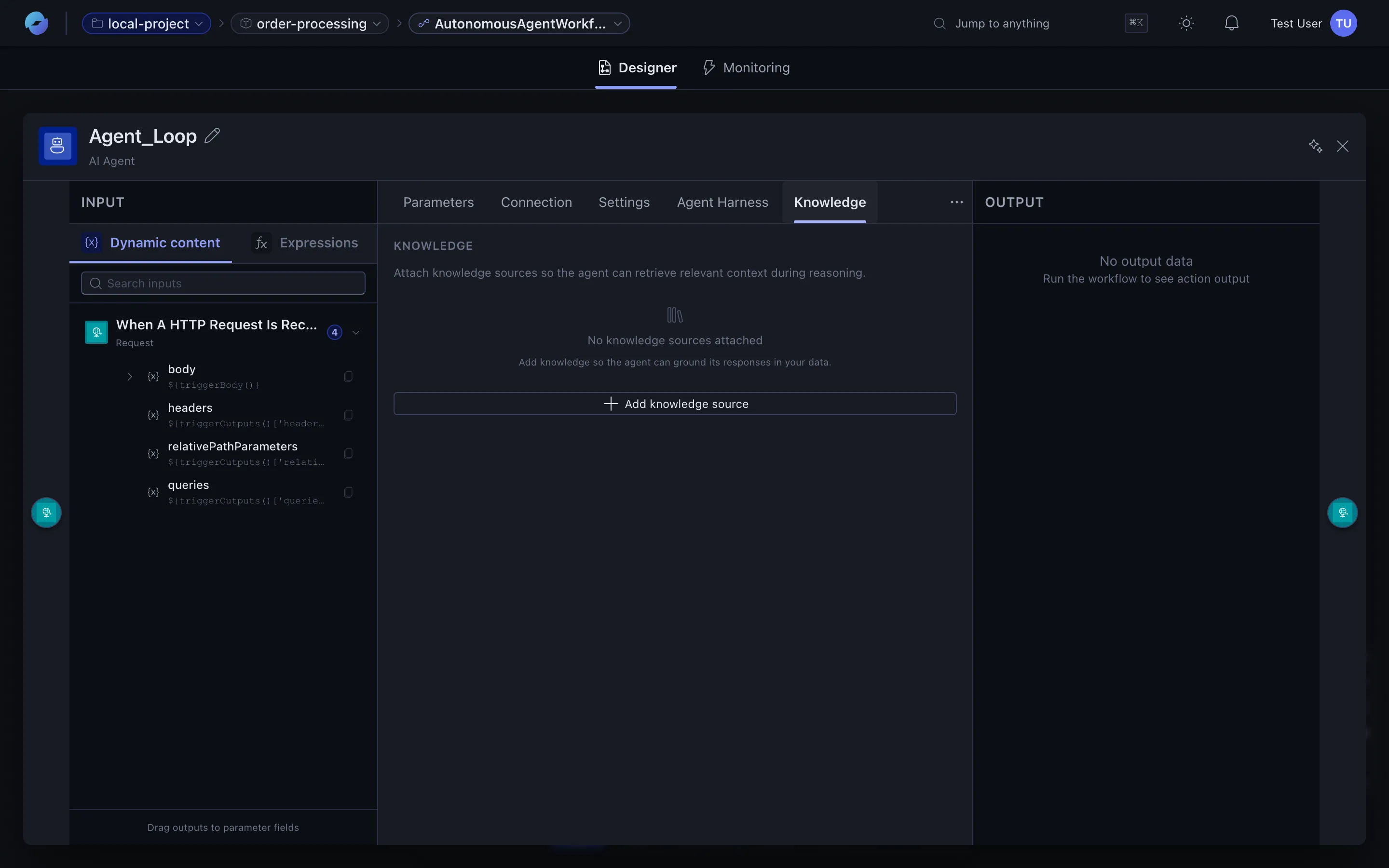Click the 'No knowledge sources attached' text
The width and height of the screenshot is (1389, 868).
(x=675, y=340)
